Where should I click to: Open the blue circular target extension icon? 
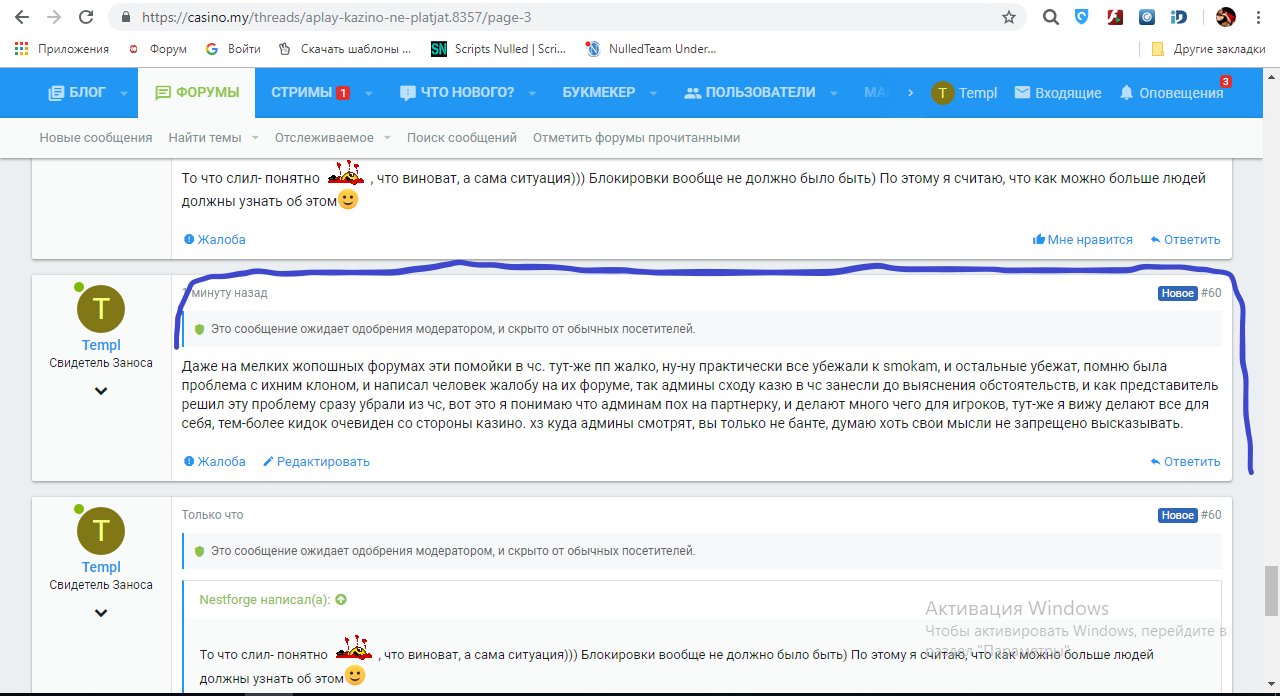(1148, 17)
